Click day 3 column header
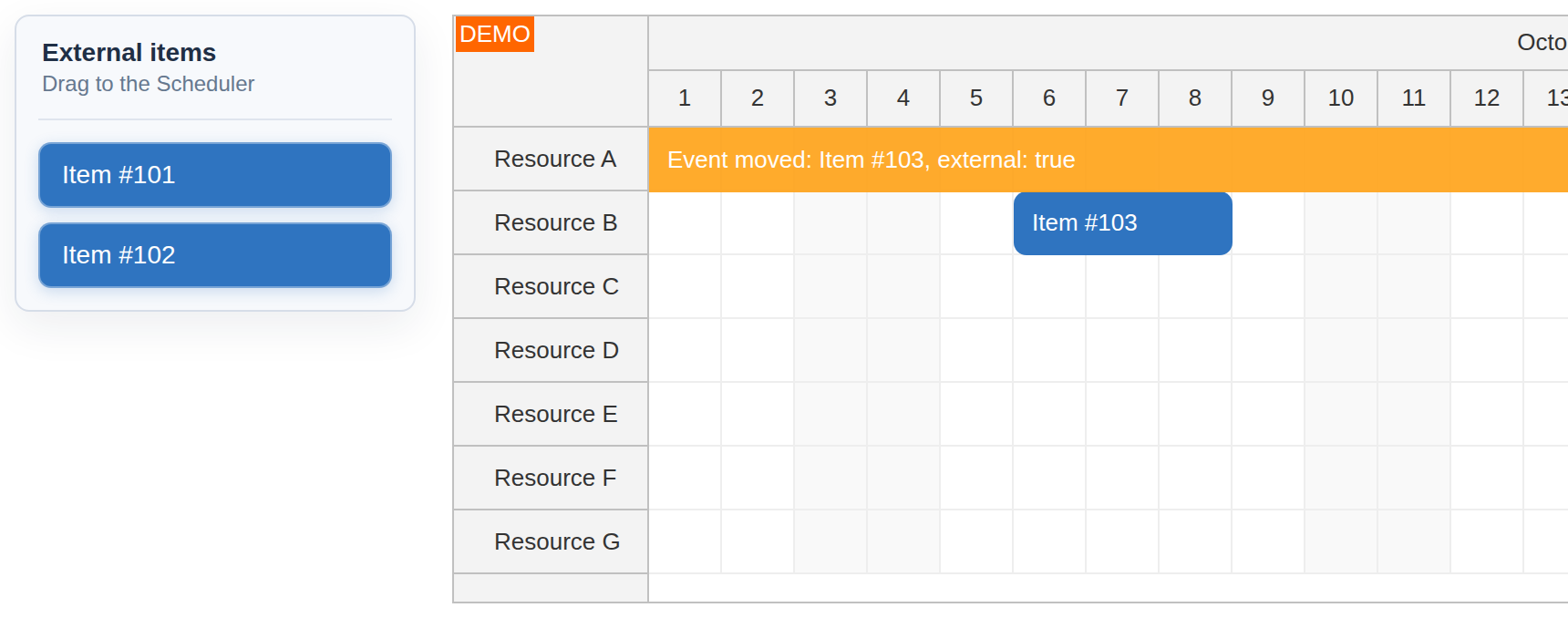 tap(830, 98)
